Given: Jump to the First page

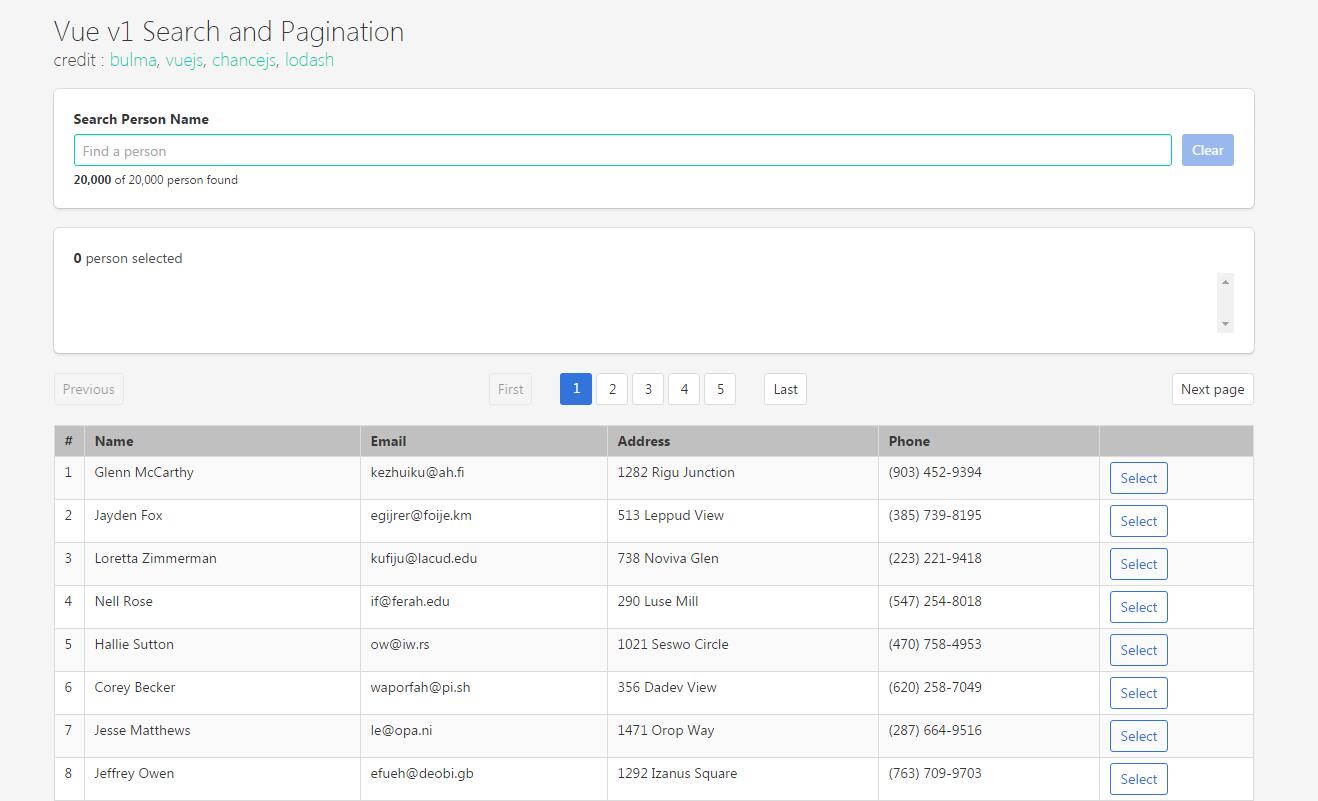Looking at the screenshot, I should 510,388.
